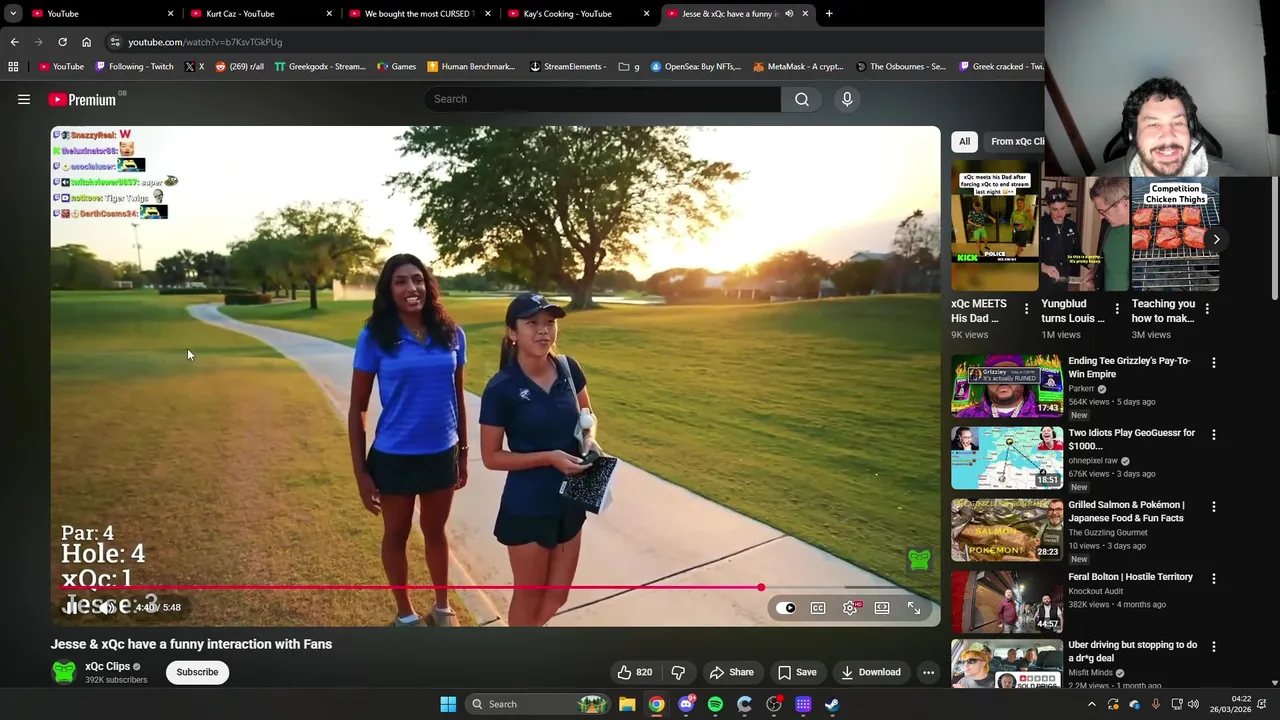This screenshot has height=720, width=1280.
Task: Select the All filter chip
Action: (964, 141)
